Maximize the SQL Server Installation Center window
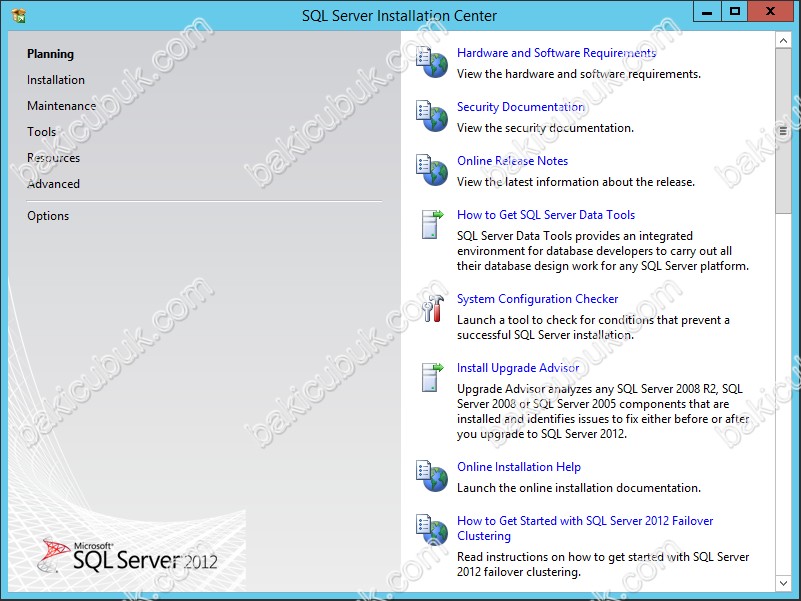Image resolution: width=801 pixels, height=601 pixels. [735, 12]
